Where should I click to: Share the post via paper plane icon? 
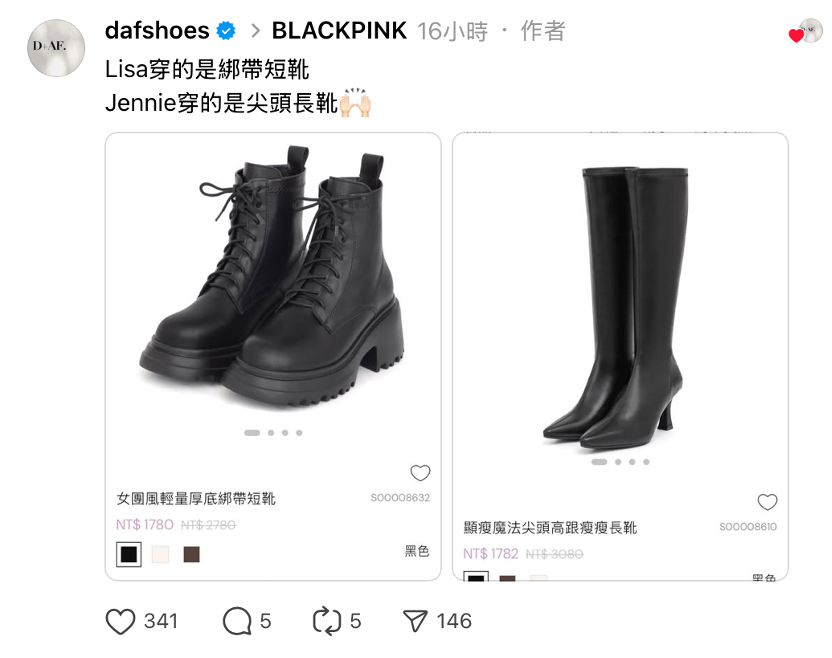click(415, 621)
